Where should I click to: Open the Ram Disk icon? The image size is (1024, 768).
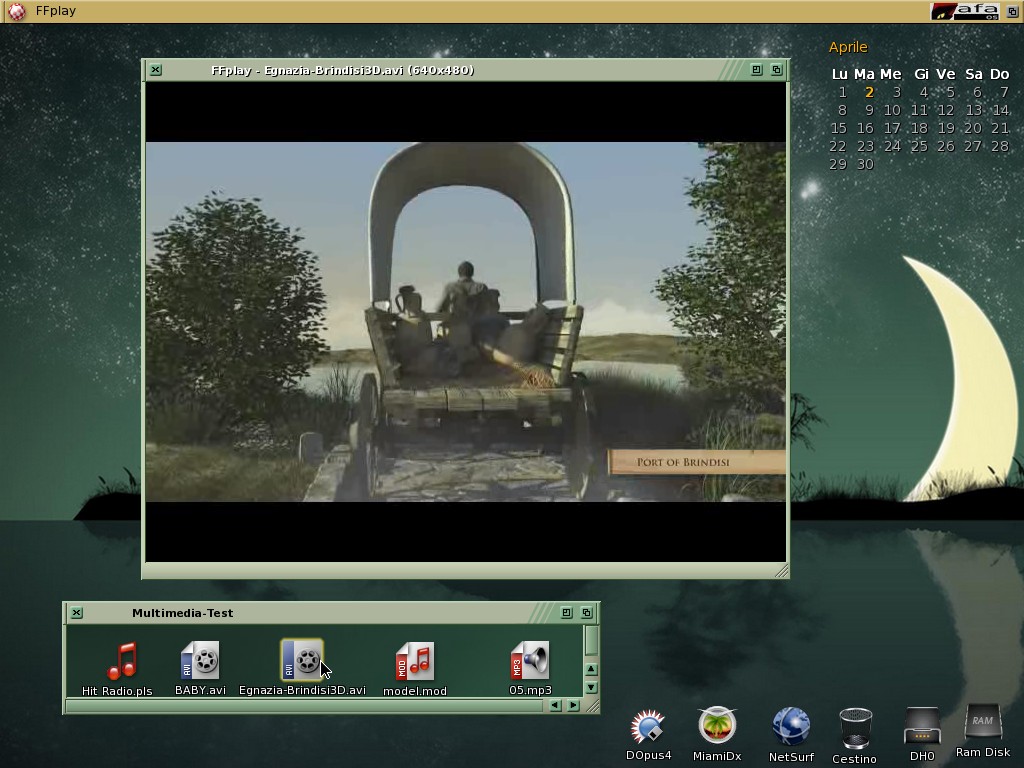tap(982, 724)
